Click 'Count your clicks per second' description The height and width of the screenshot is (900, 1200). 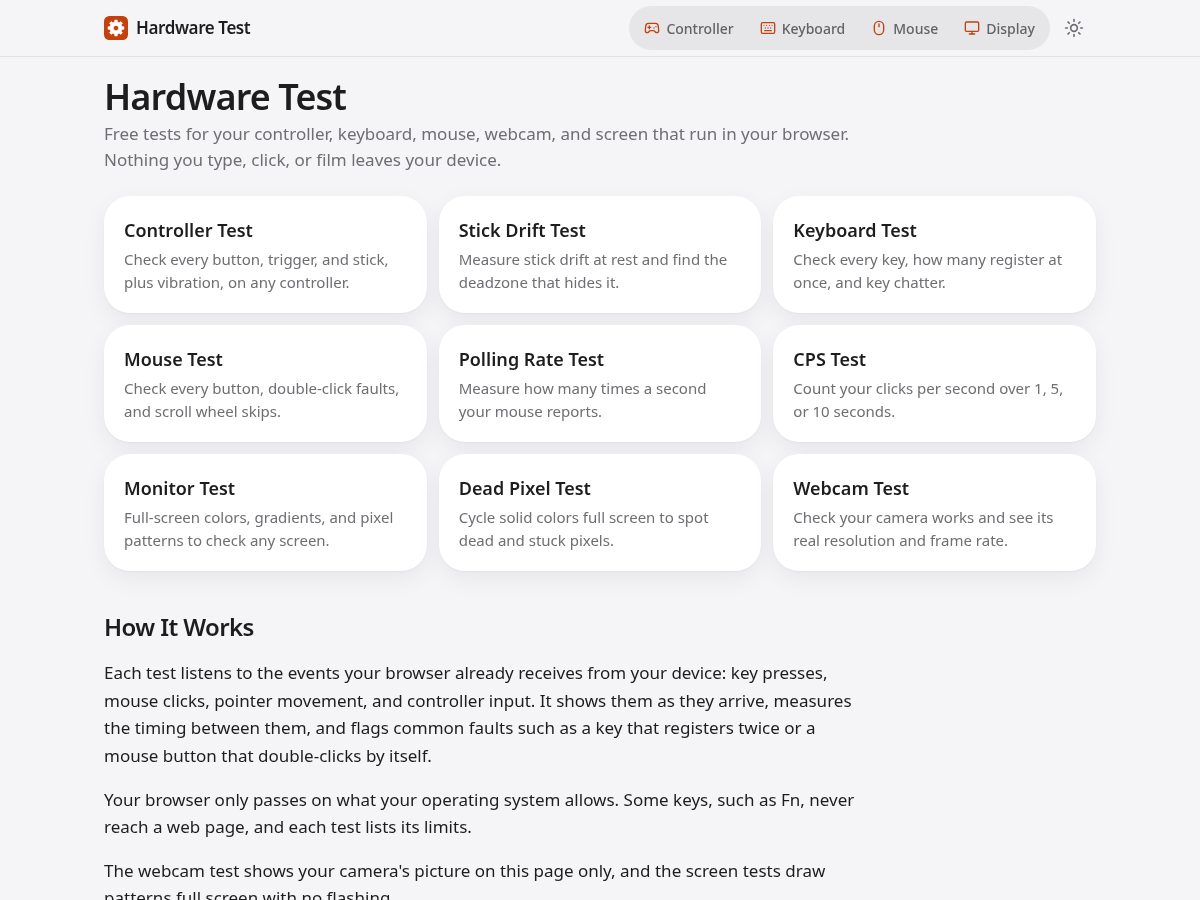(928, 400)
